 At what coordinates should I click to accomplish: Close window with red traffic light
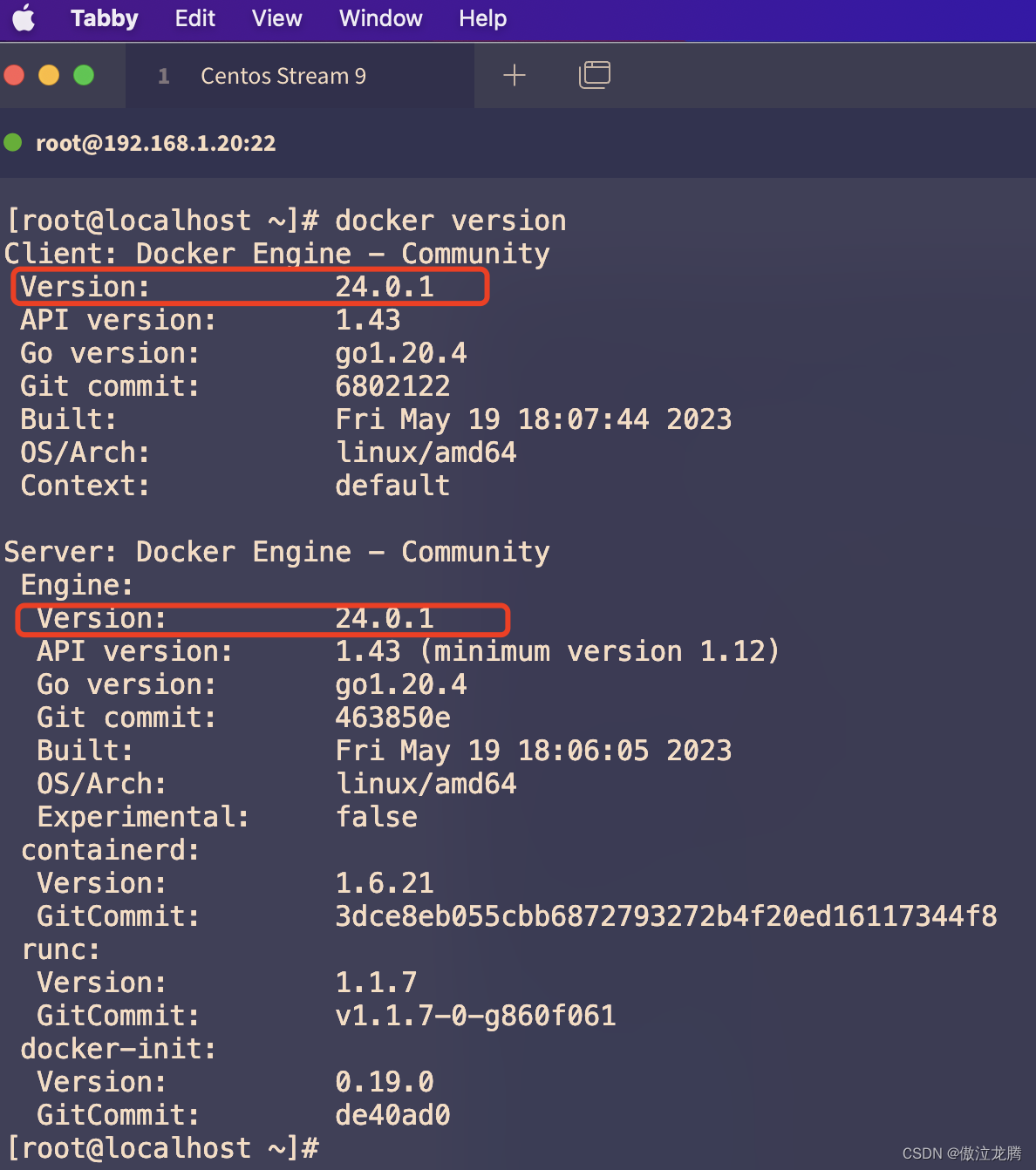(14, 75)
